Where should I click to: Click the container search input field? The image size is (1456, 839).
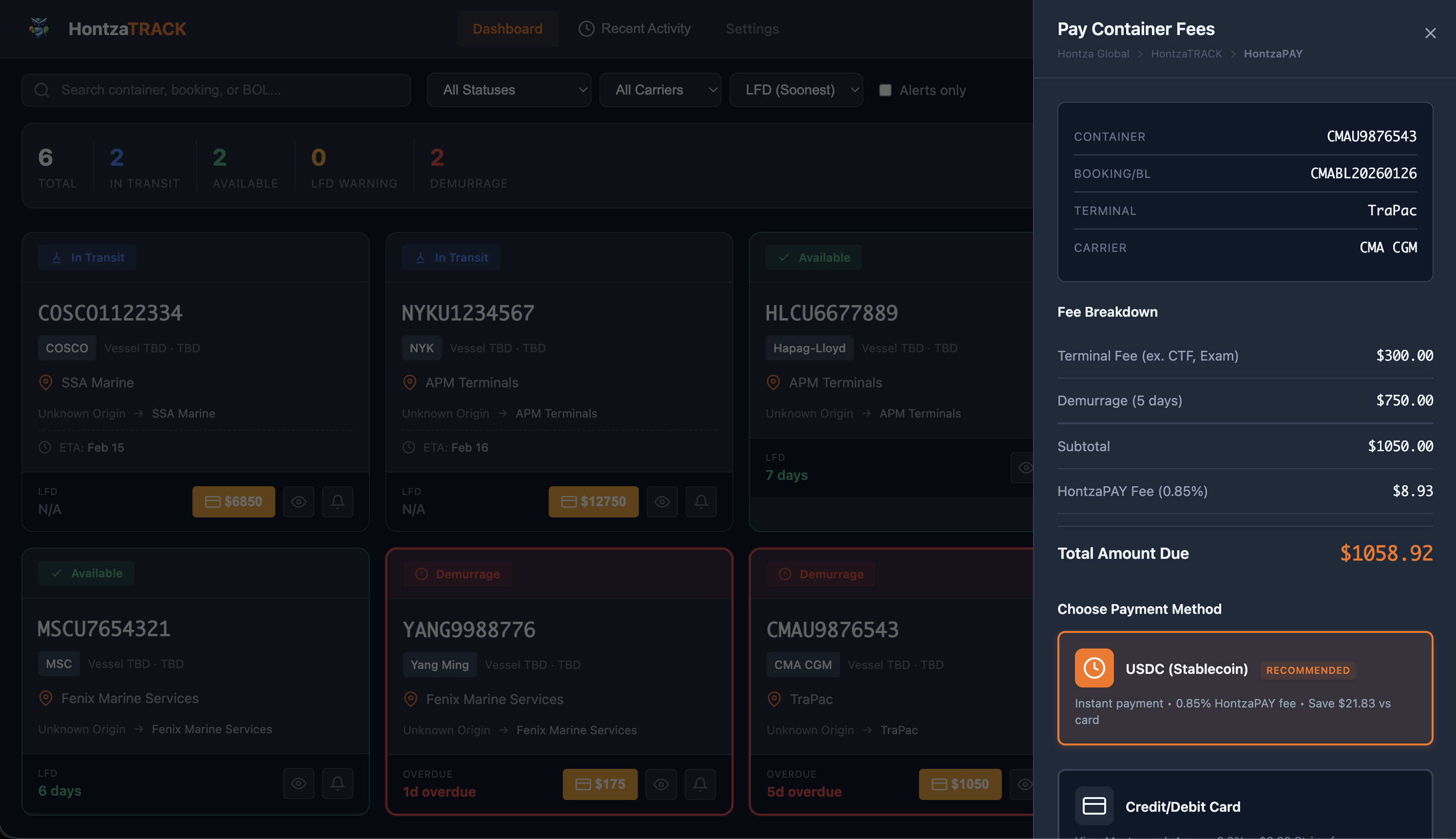tap(216, 90)
